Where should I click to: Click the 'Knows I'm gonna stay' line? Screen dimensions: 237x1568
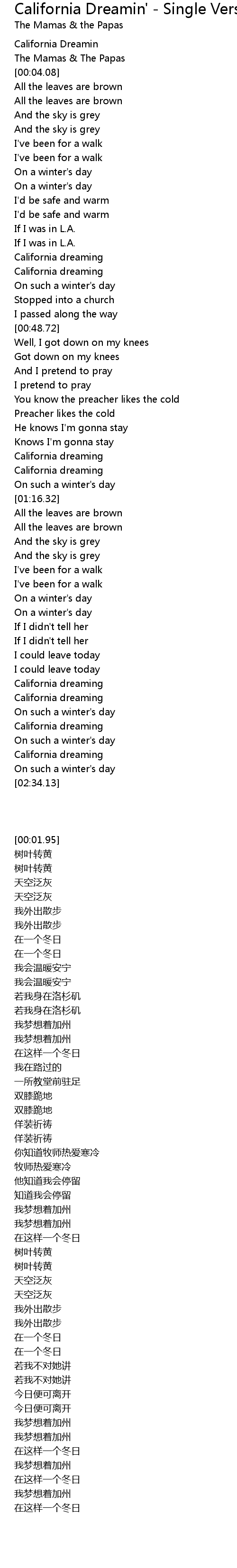[64, 442]
